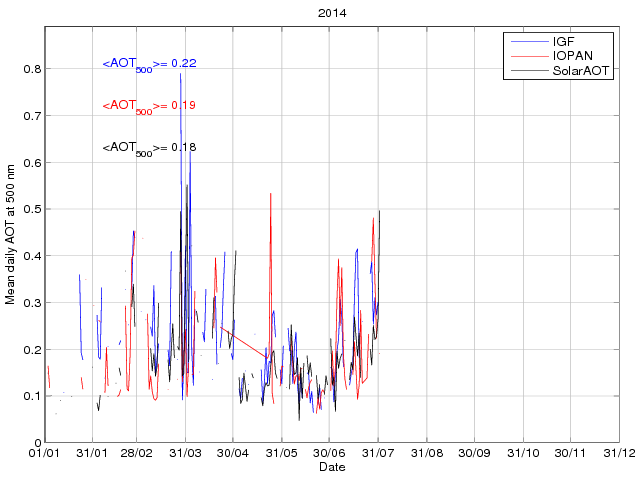Select the SolarAOT legend entry text

coord(582,72)
